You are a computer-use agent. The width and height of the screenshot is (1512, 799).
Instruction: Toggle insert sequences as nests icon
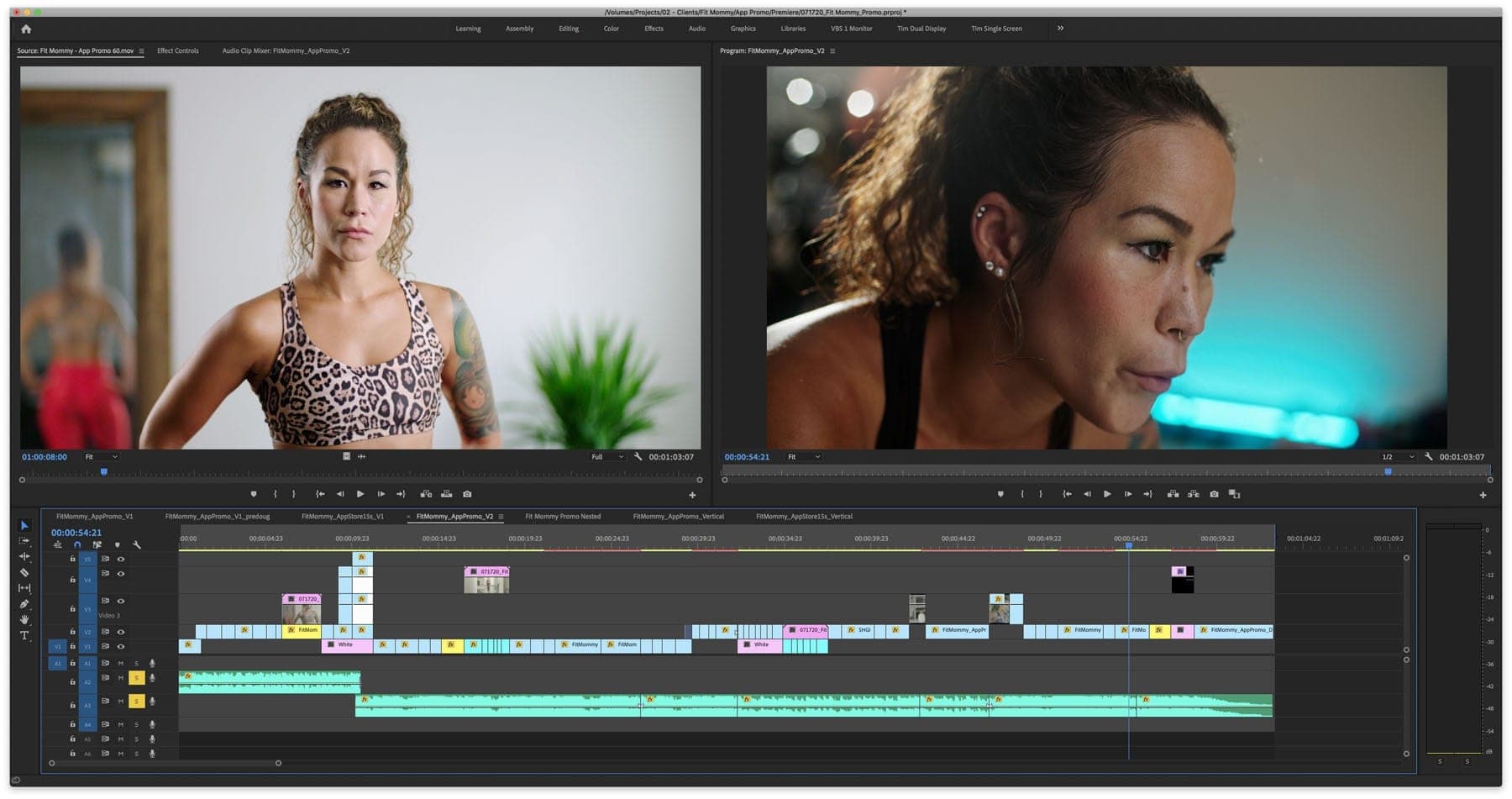point(57,544)
